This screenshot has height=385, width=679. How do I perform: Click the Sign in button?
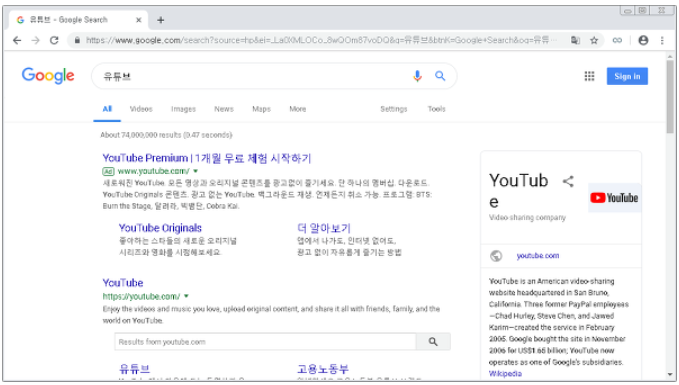pos(627,76)
